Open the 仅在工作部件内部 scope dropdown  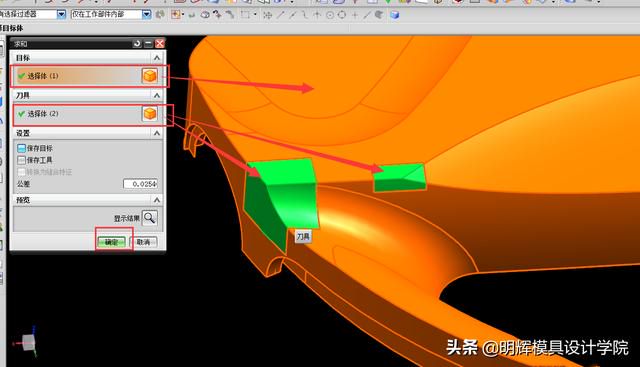pos(147,15)
